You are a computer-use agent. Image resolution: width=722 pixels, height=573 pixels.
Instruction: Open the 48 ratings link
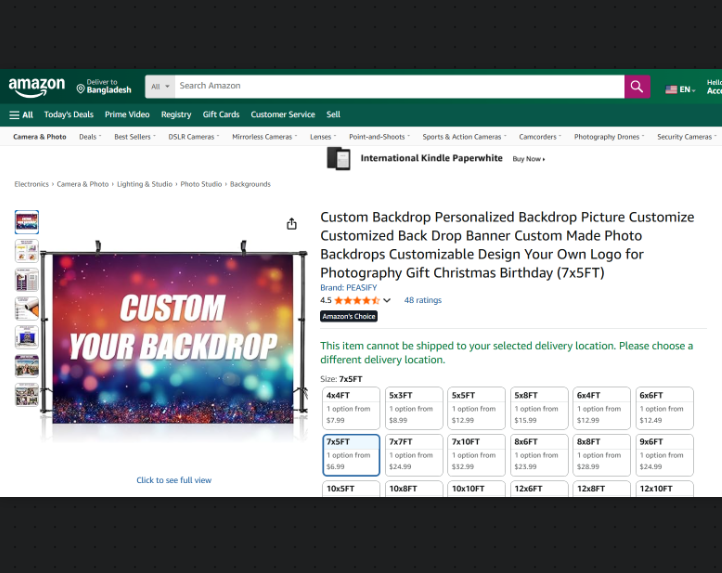(422, 300)
